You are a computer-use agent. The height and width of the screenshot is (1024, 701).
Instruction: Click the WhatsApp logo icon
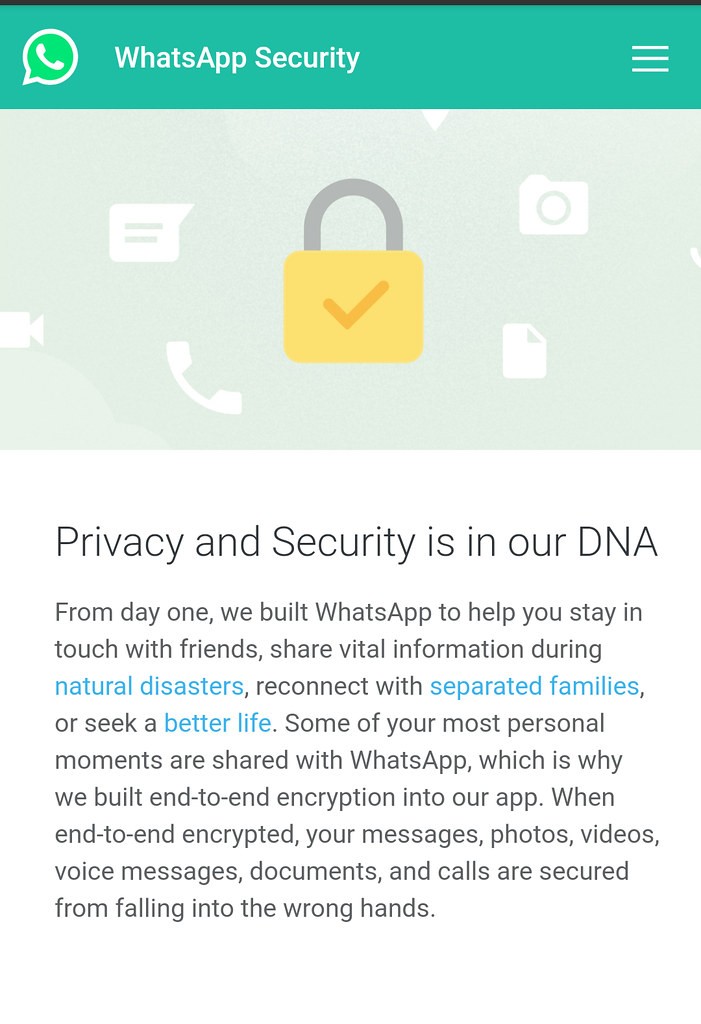point(50,57)
